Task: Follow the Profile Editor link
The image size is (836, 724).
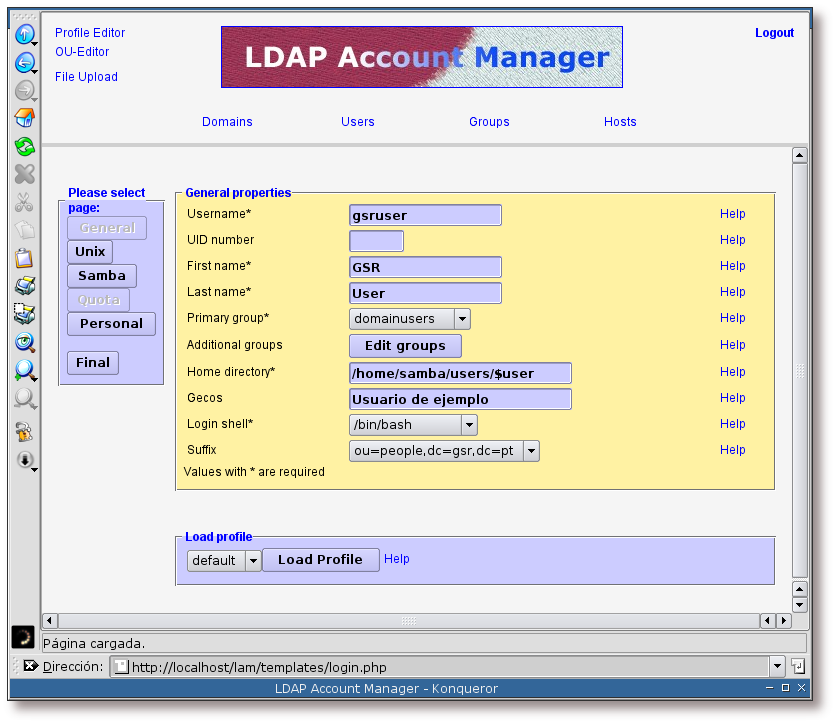Action: click(90, 33)
